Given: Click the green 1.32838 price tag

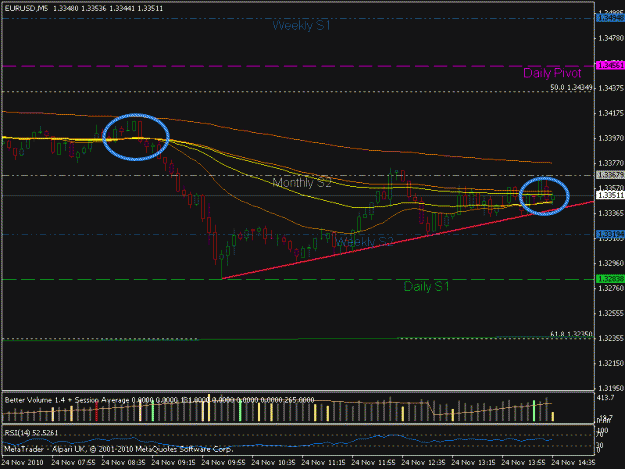Looking at the screenshot, I should [x=610, y=279].
